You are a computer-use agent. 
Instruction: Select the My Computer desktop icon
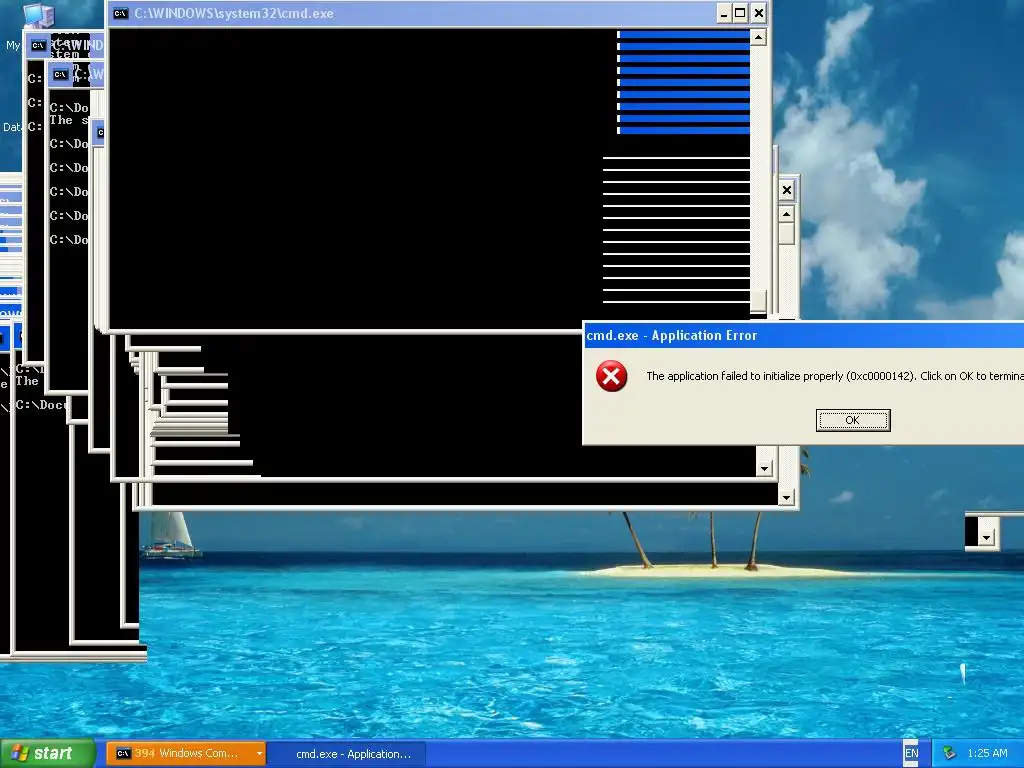(37, 14)
